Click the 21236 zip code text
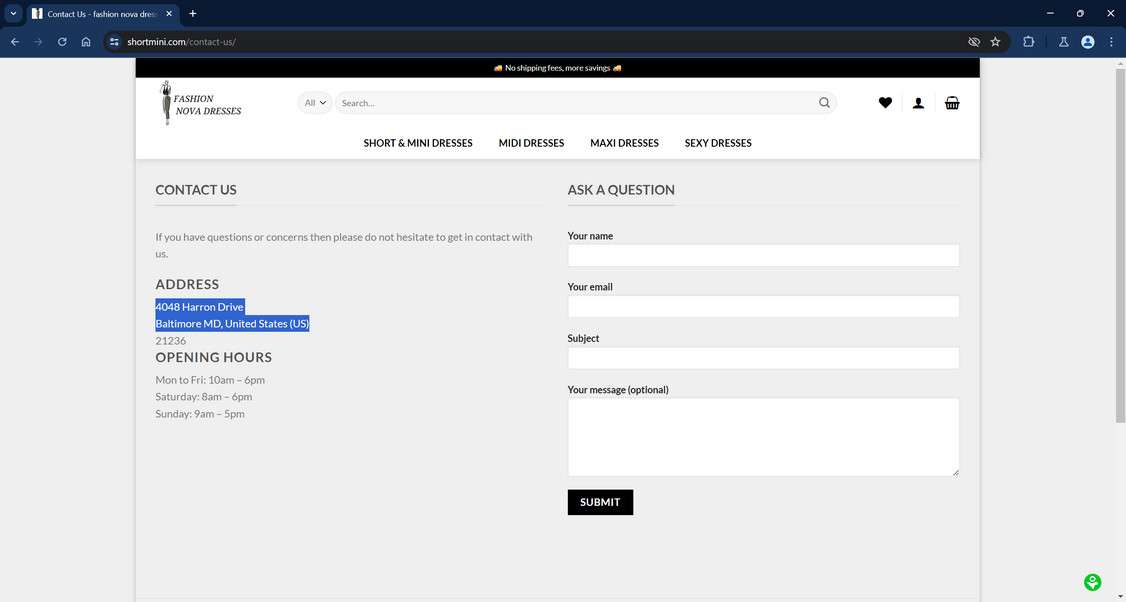Viewport: 1126px width, 602px height. coord(171,341)
